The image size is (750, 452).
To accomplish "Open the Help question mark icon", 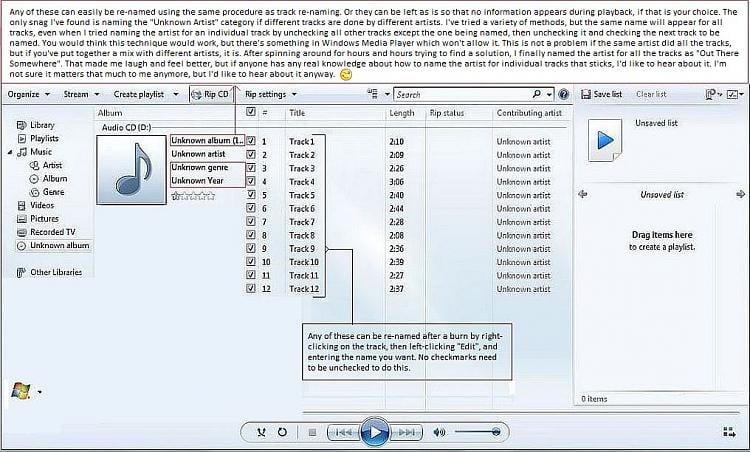I will (x=564, y=94).
